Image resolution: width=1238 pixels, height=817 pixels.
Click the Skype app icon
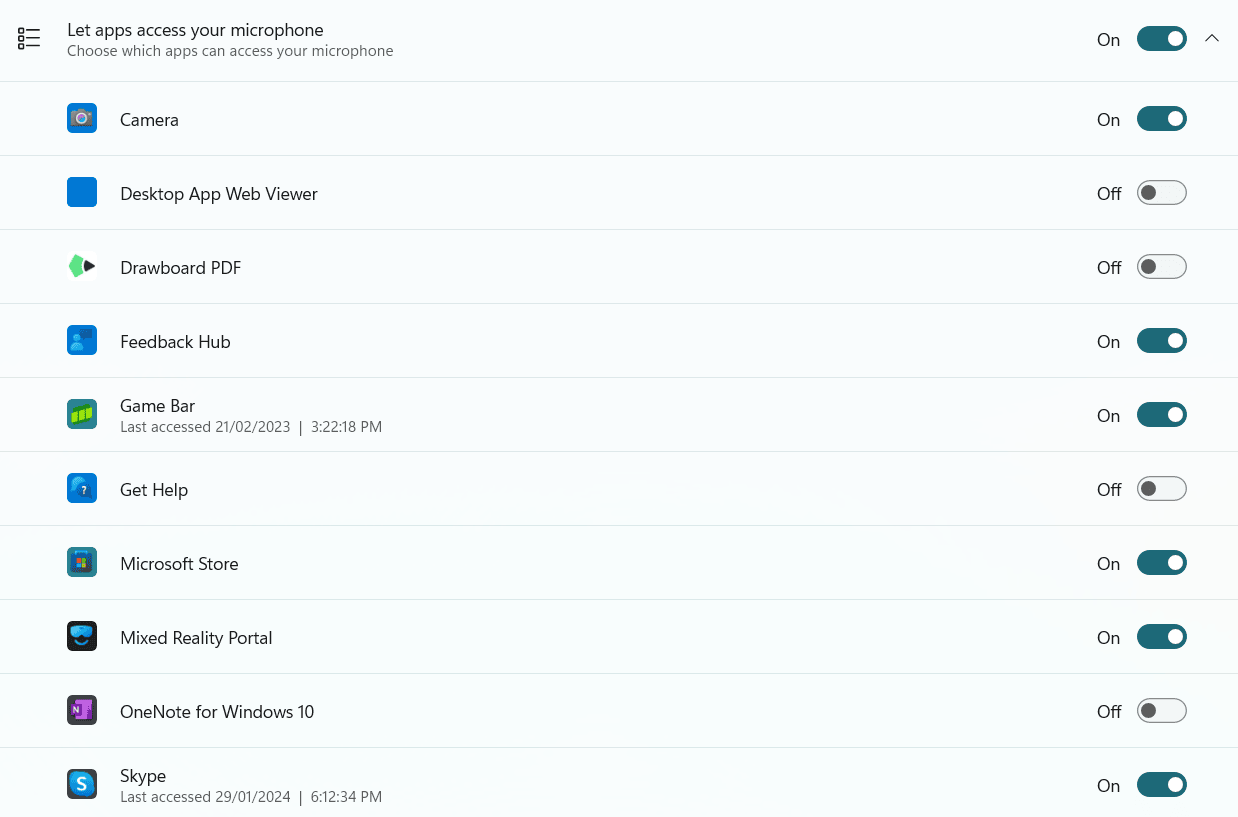82,784
